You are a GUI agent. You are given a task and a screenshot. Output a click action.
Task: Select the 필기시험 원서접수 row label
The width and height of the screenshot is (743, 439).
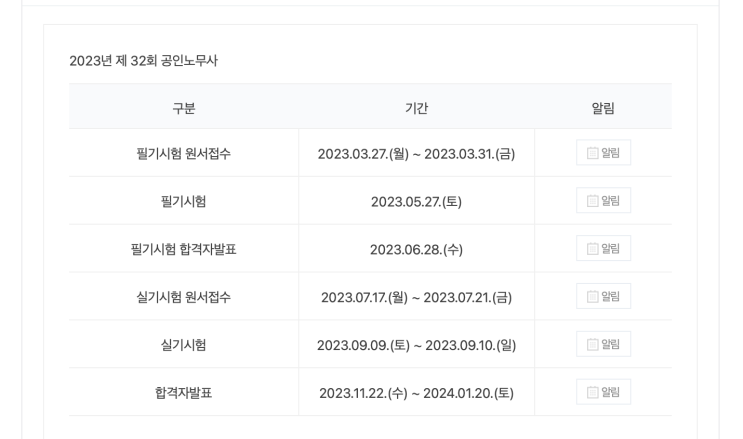183,154
